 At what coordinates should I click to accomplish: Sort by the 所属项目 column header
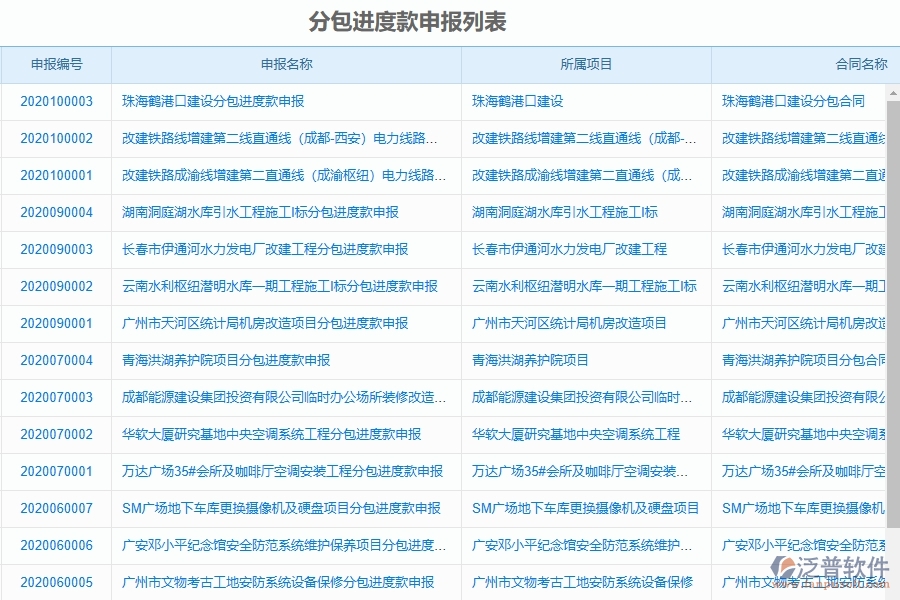584,64
